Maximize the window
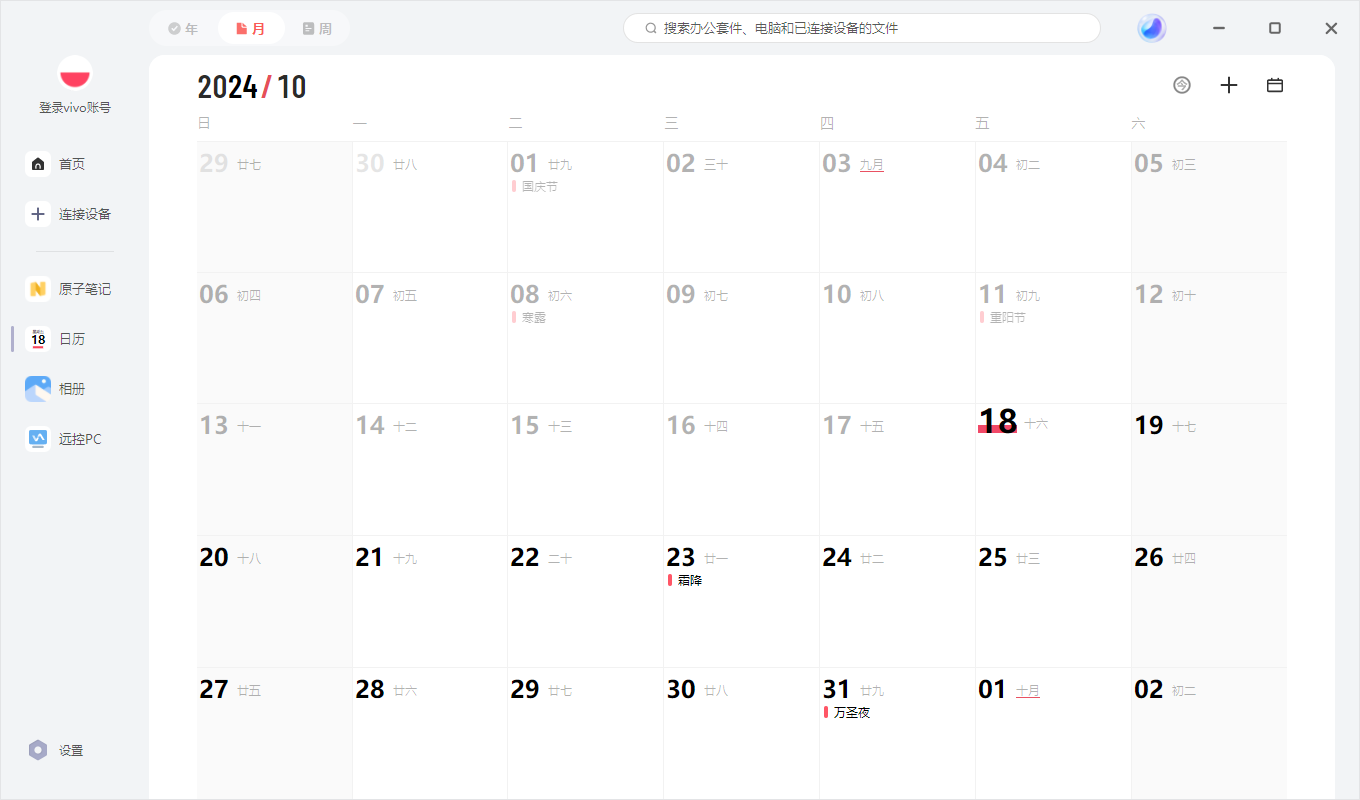 coord(1275,28)
